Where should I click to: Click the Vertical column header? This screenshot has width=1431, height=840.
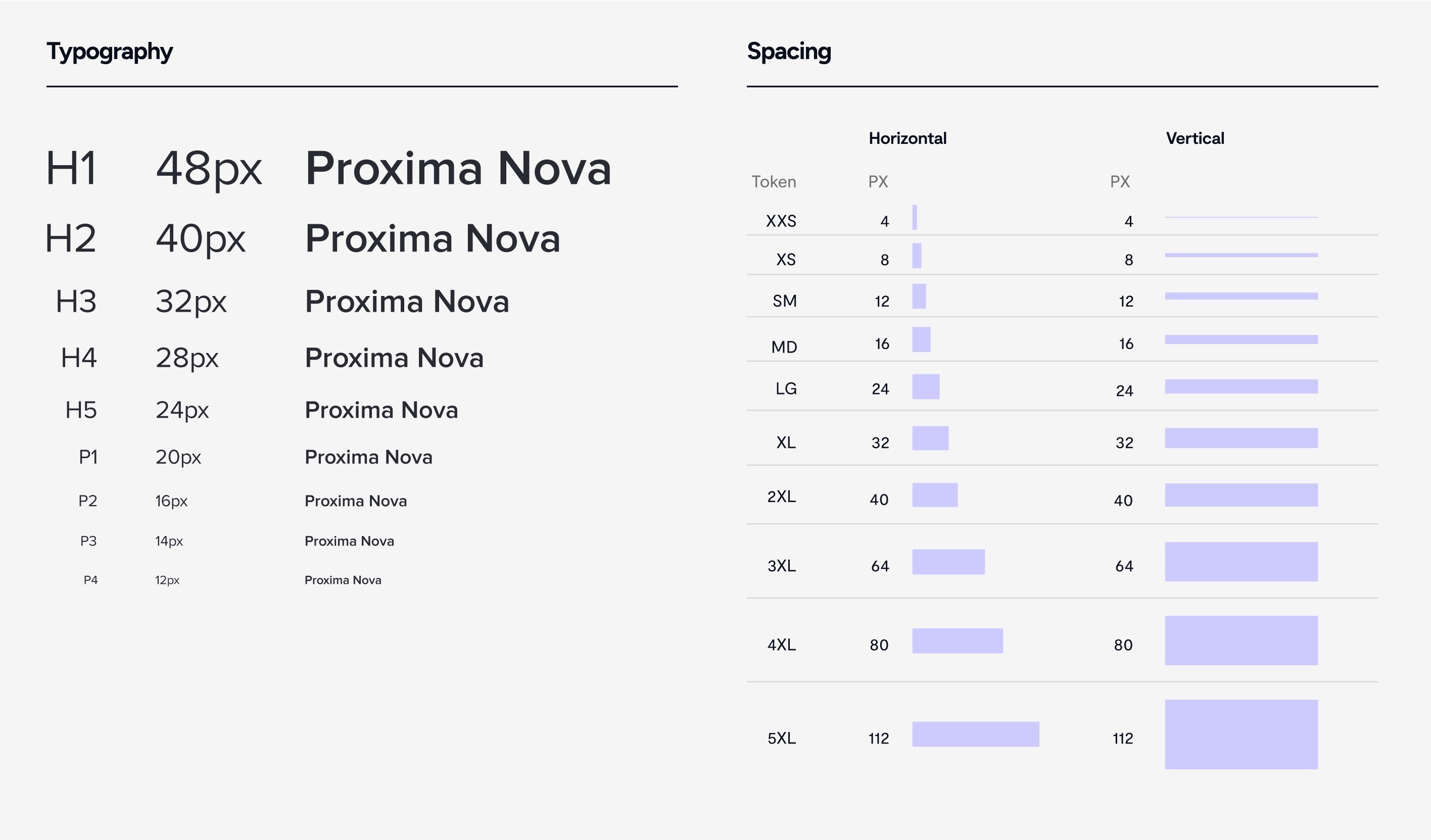[x=1195, y=138]
